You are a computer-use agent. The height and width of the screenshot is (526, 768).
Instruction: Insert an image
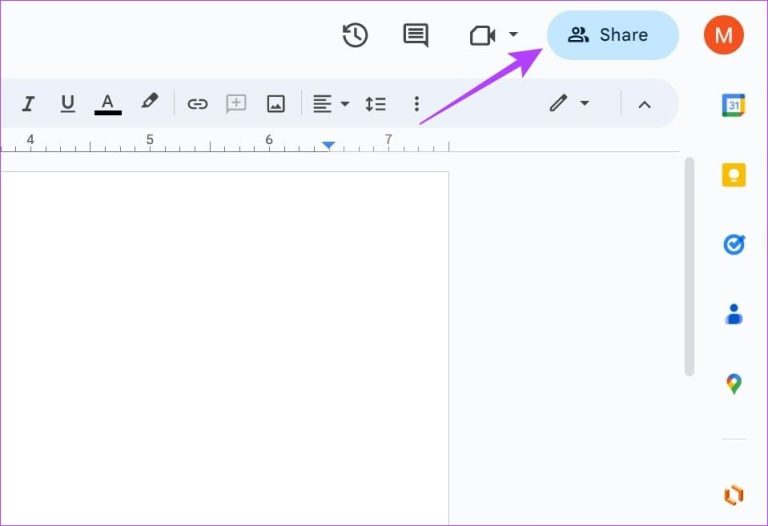click(x=275, y=103)
